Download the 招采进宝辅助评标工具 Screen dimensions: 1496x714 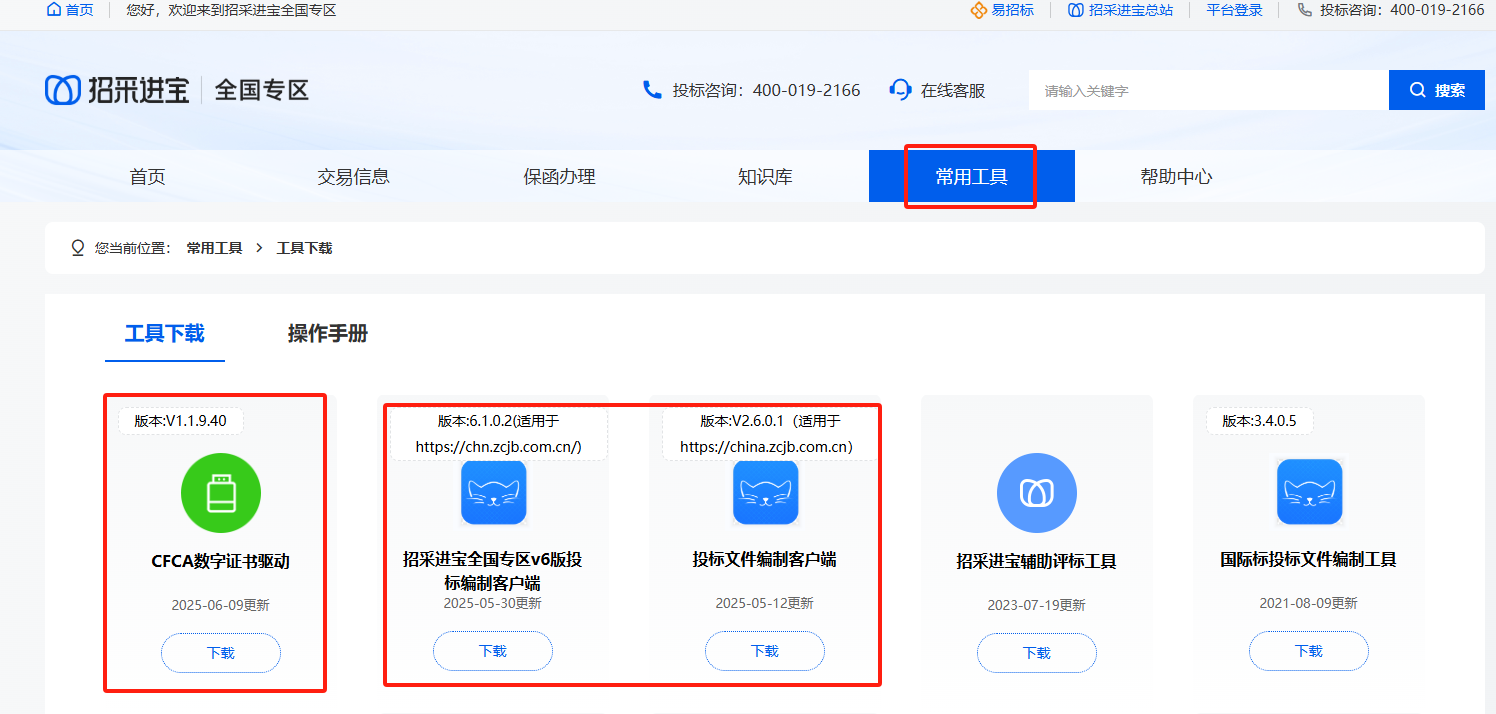click(x=1037, y=653)
